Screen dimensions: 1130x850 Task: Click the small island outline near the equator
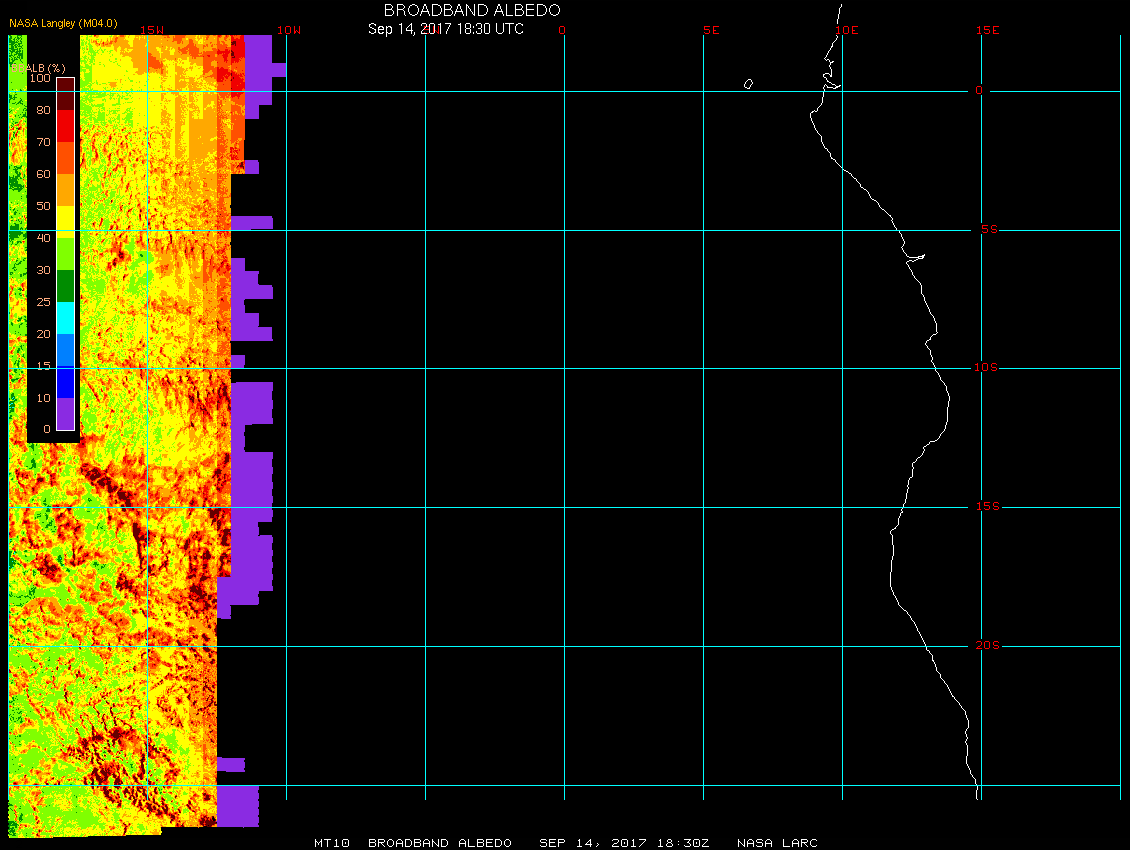[x=748, y=84]
